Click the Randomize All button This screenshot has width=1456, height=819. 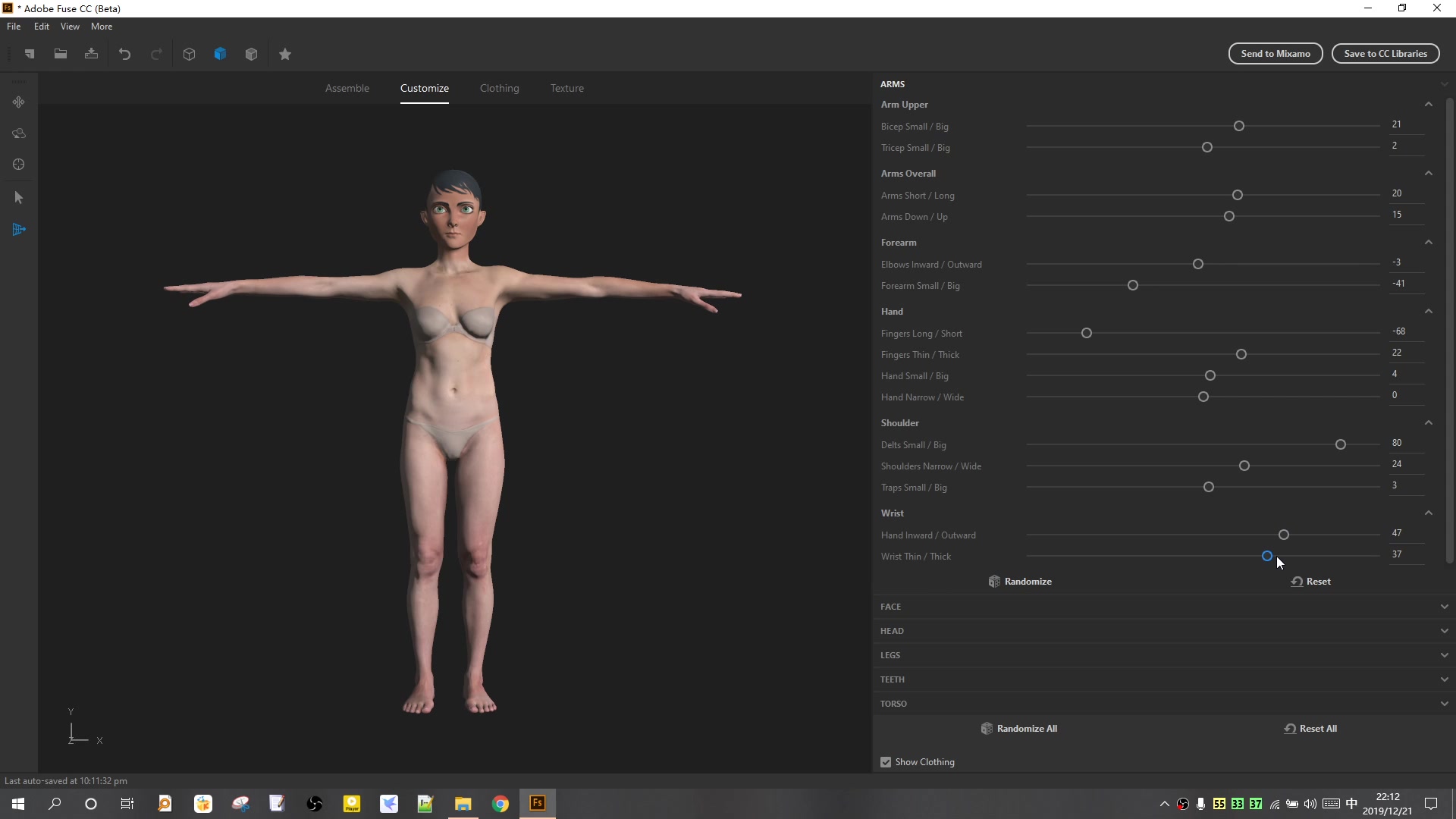pyautogui.click(x=1018, y=728)
